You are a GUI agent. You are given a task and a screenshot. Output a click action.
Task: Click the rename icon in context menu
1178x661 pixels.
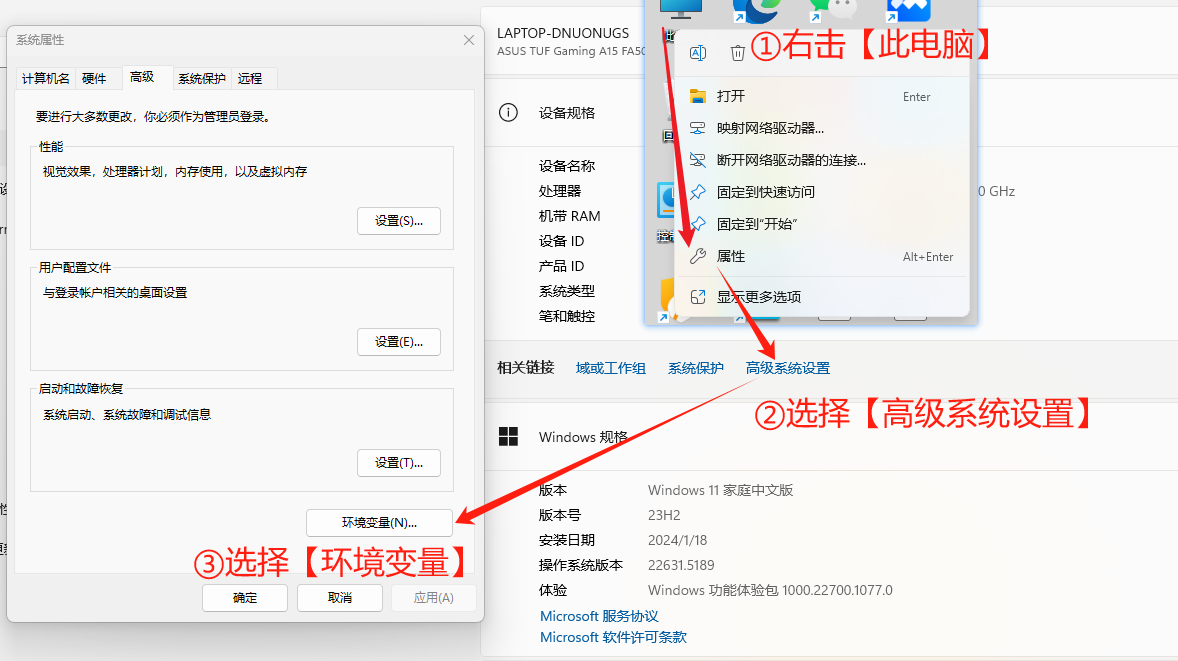[698, 53]
